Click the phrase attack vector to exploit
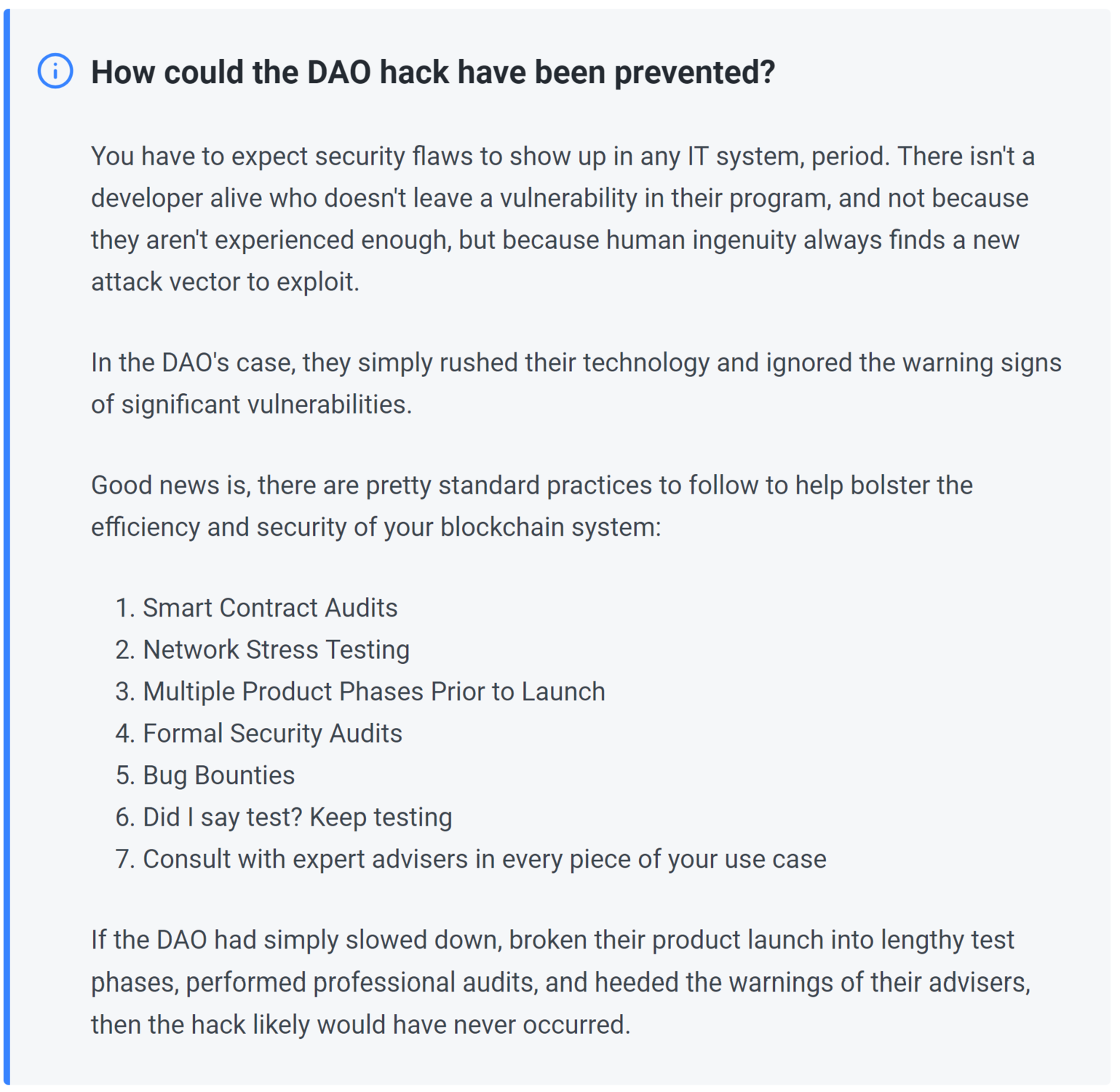The height and width of the screenshot is (1092, 1120). [x=225, y=282]
